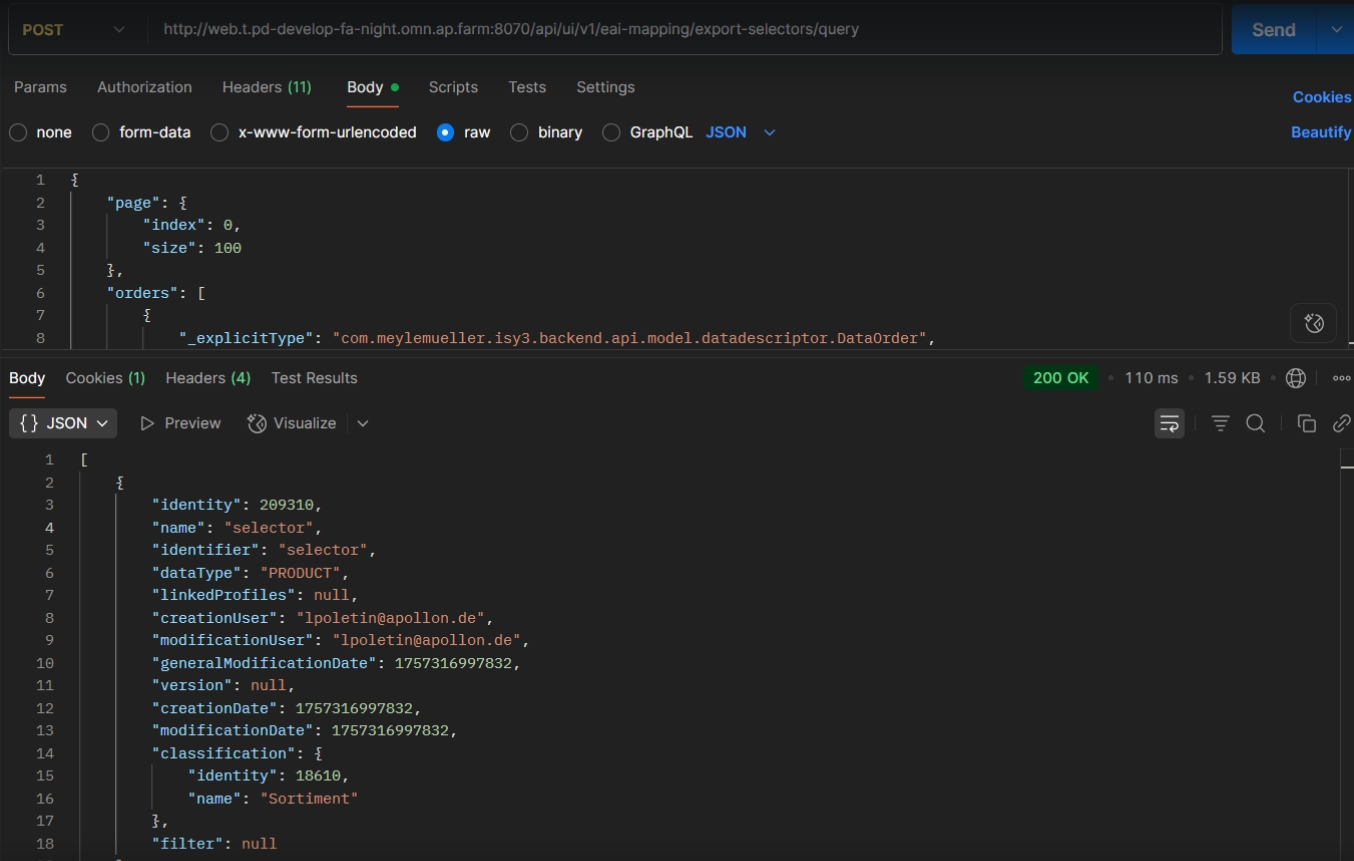Image resolution: width=1354 pixels, height=861 pixels.
Task: Open the POST method dropdown
Action: [x=74, y=30]
